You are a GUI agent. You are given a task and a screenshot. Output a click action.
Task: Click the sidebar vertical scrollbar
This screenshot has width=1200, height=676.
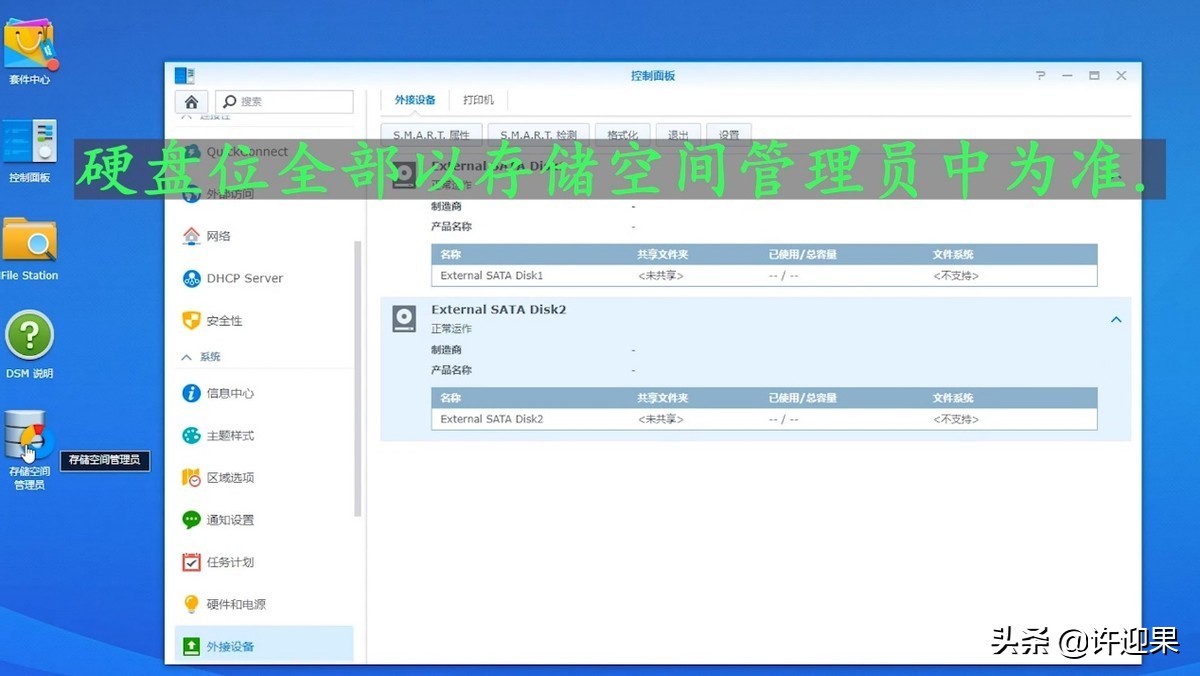point(358,380)
